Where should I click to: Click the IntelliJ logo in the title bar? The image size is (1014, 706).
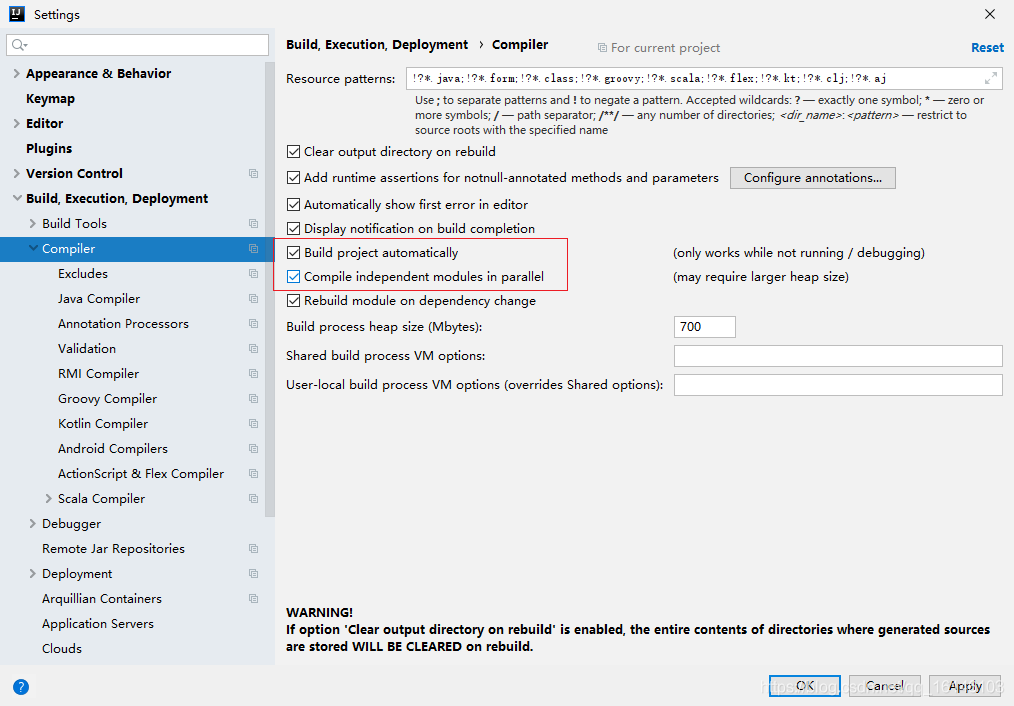[17, 14]
